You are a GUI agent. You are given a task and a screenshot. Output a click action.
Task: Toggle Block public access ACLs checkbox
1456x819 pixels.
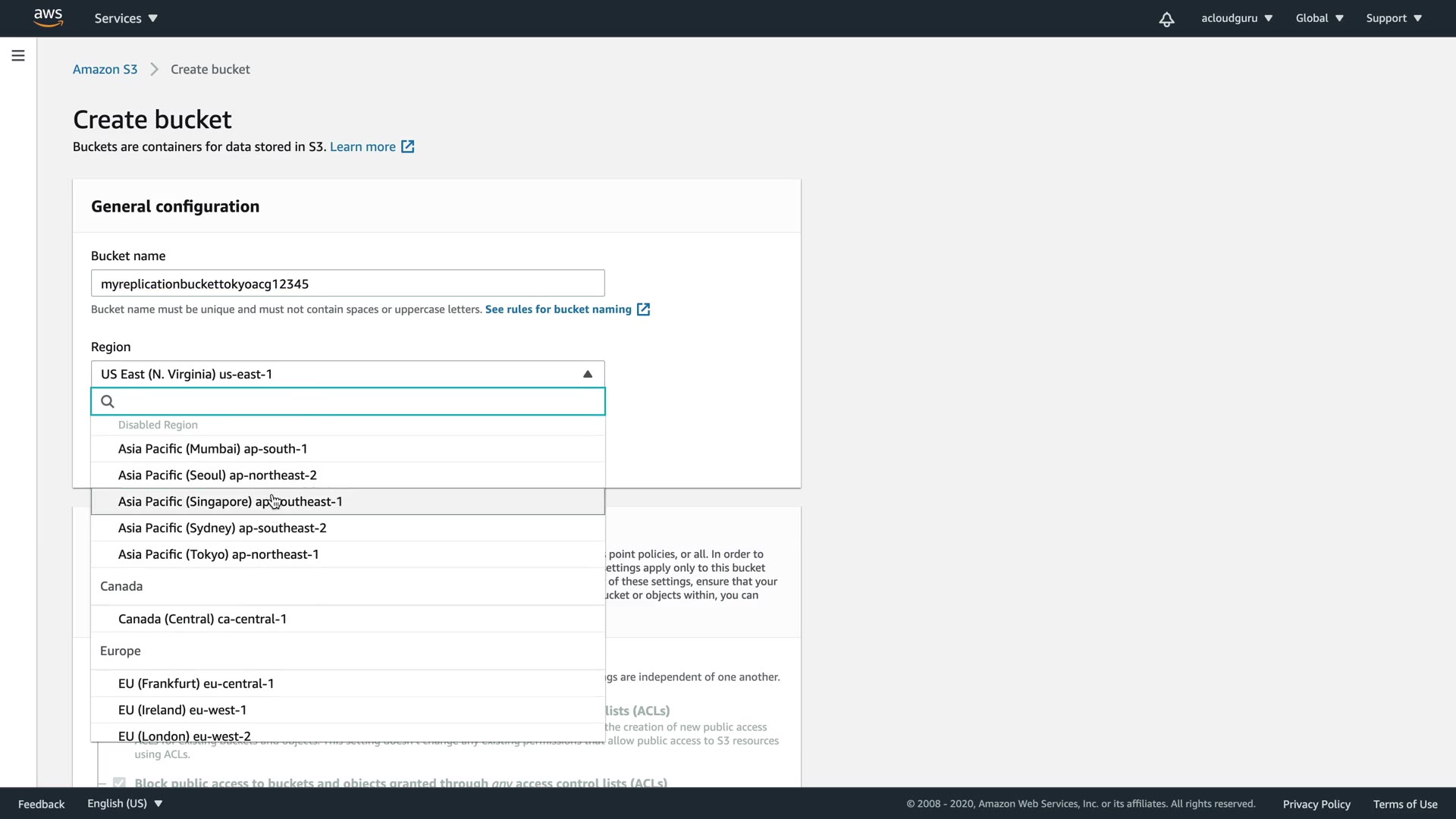[x=119, y=782]
